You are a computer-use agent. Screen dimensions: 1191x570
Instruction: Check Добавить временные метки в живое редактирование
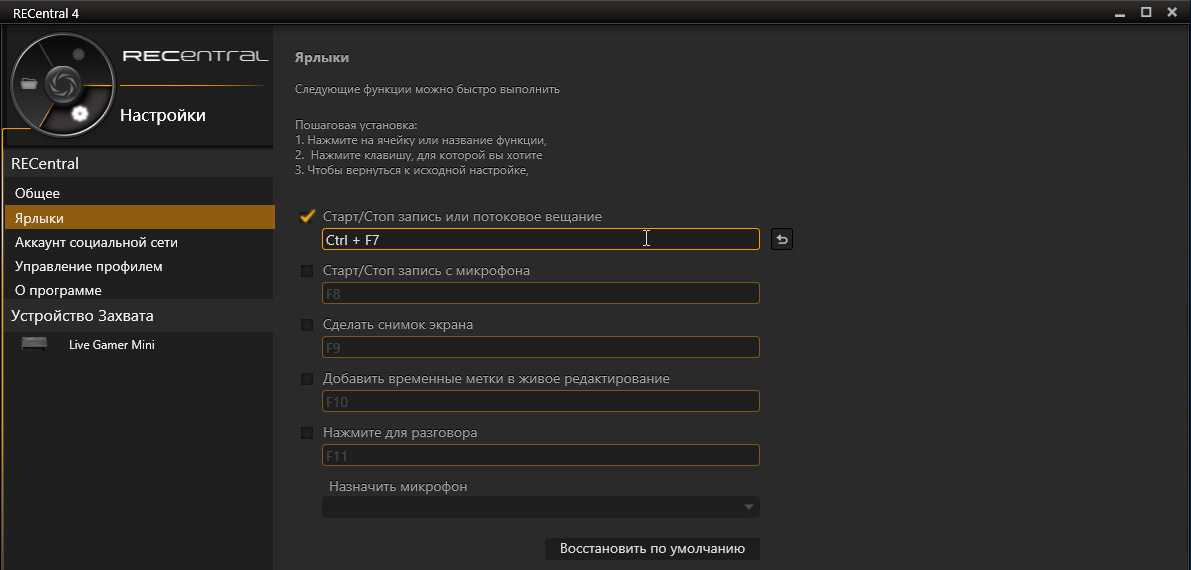(x=307, y=379)
